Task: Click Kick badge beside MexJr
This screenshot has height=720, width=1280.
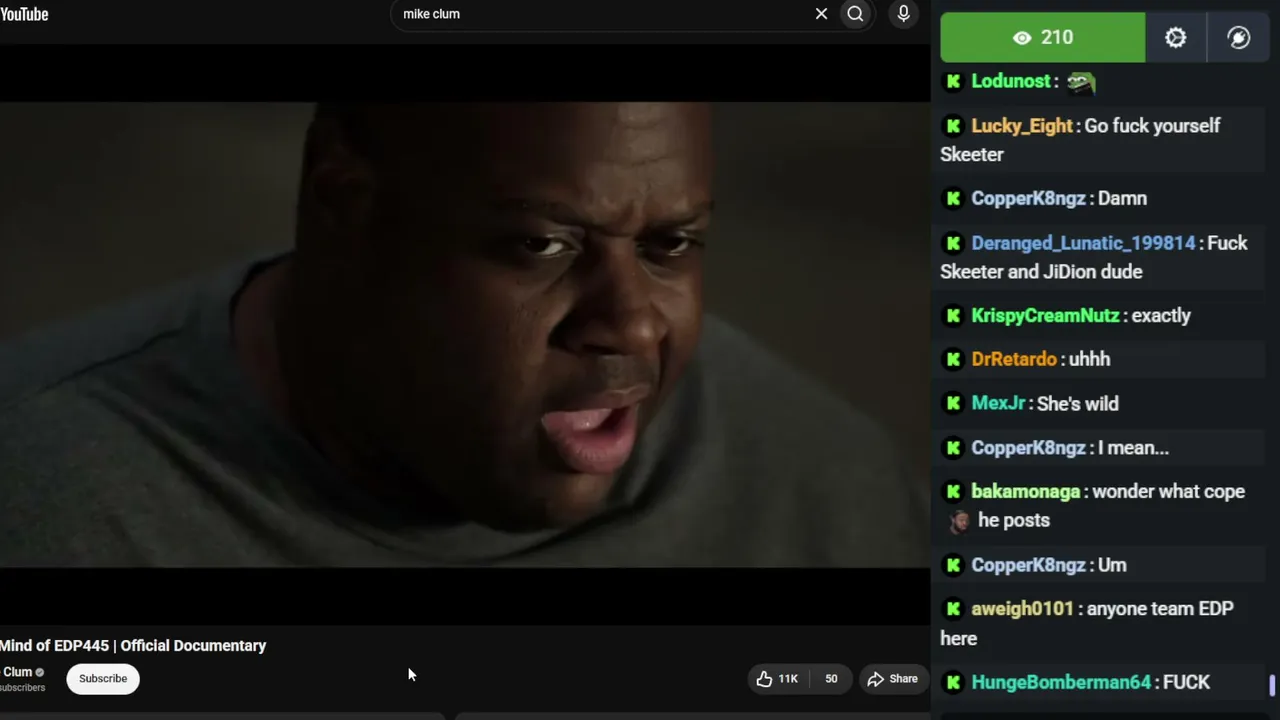Action: tap(953, 404)
